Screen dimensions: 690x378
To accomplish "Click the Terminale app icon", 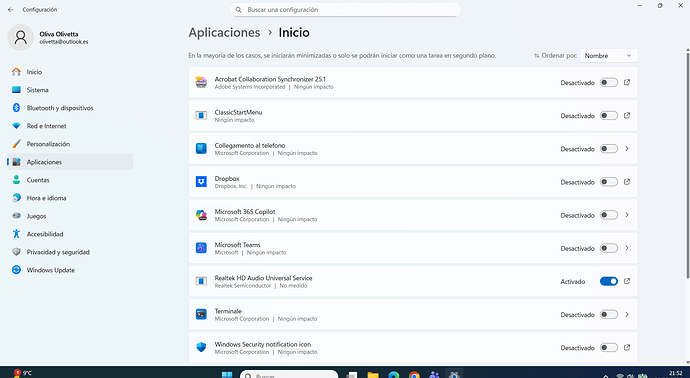I will tap(201, 314).
